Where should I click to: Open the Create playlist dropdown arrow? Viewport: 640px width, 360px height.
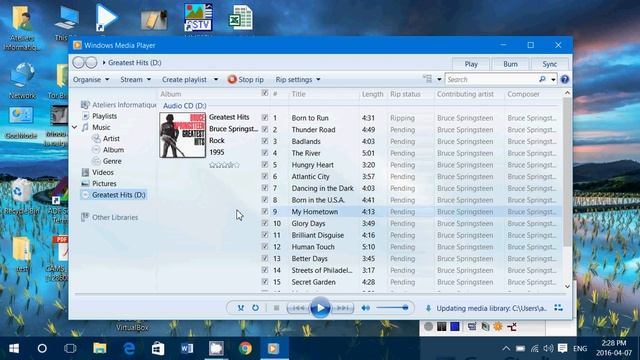coord(216,80)
